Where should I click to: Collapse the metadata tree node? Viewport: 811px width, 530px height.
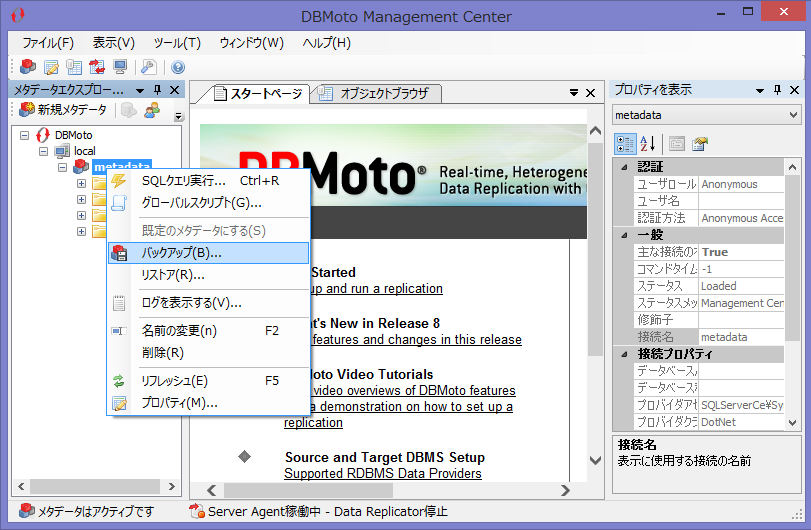pos(63,168)
